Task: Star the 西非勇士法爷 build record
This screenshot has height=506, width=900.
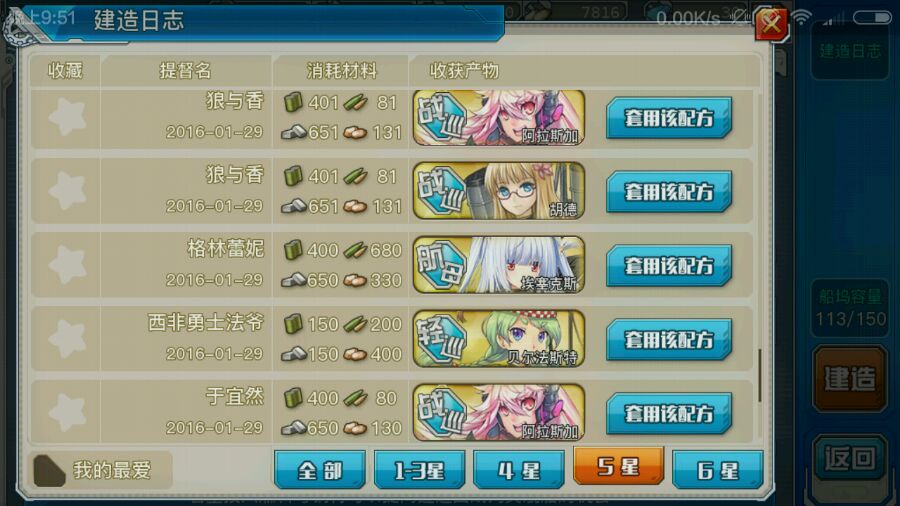Action: pos(67,338)
